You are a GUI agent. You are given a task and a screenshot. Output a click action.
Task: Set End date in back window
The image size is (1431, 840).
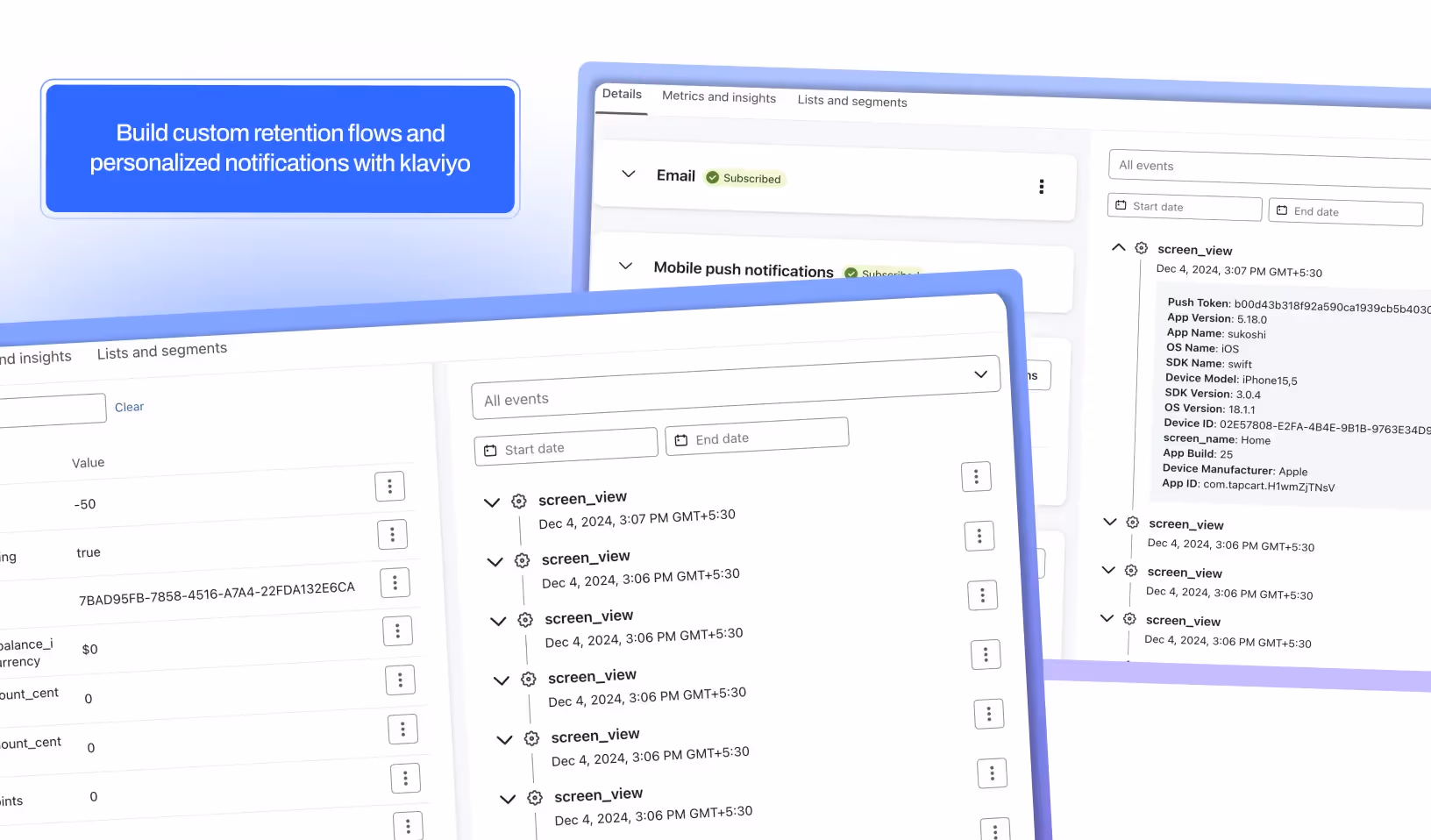coord(1345,212)
